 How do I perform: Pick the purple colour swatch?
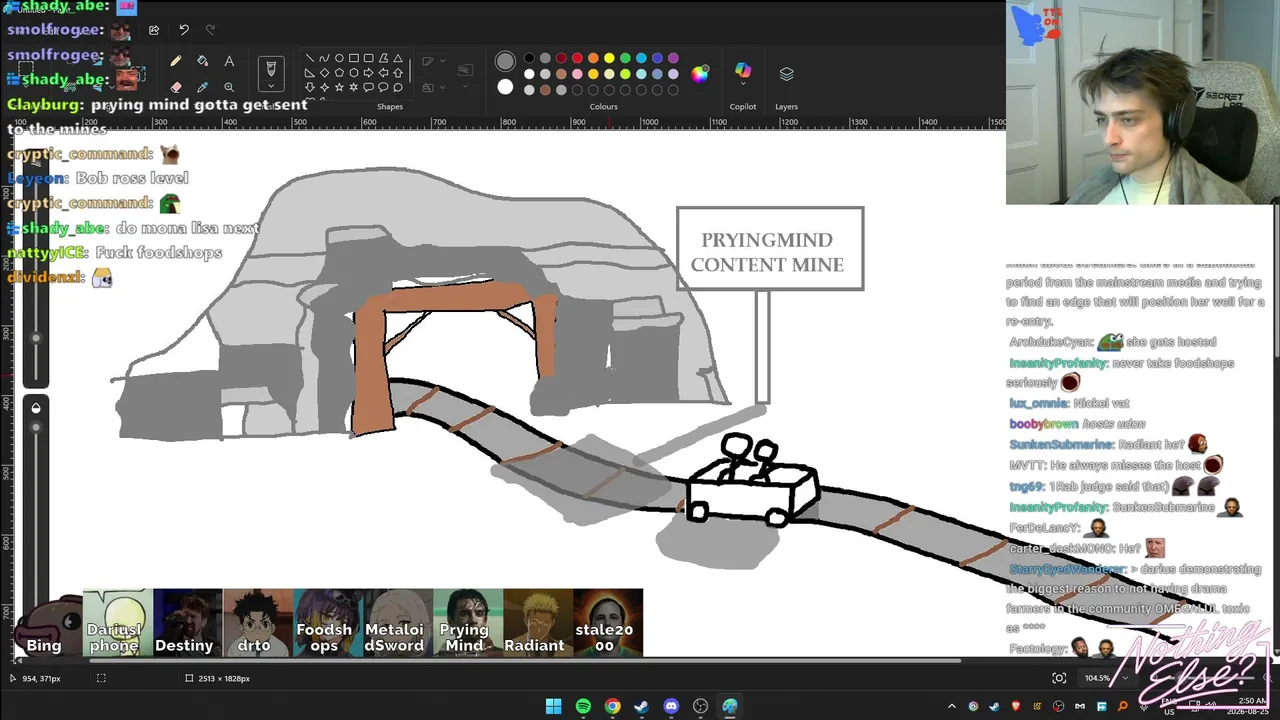click(x=673, y=58)
